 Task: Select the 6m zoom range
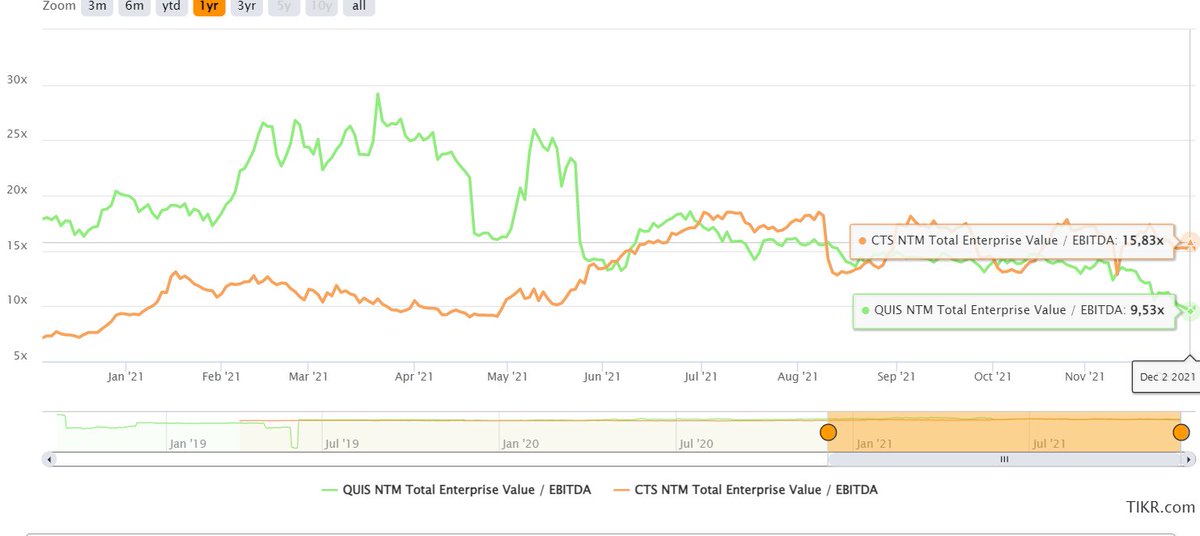pyautogui.click(x=134, y=7)
